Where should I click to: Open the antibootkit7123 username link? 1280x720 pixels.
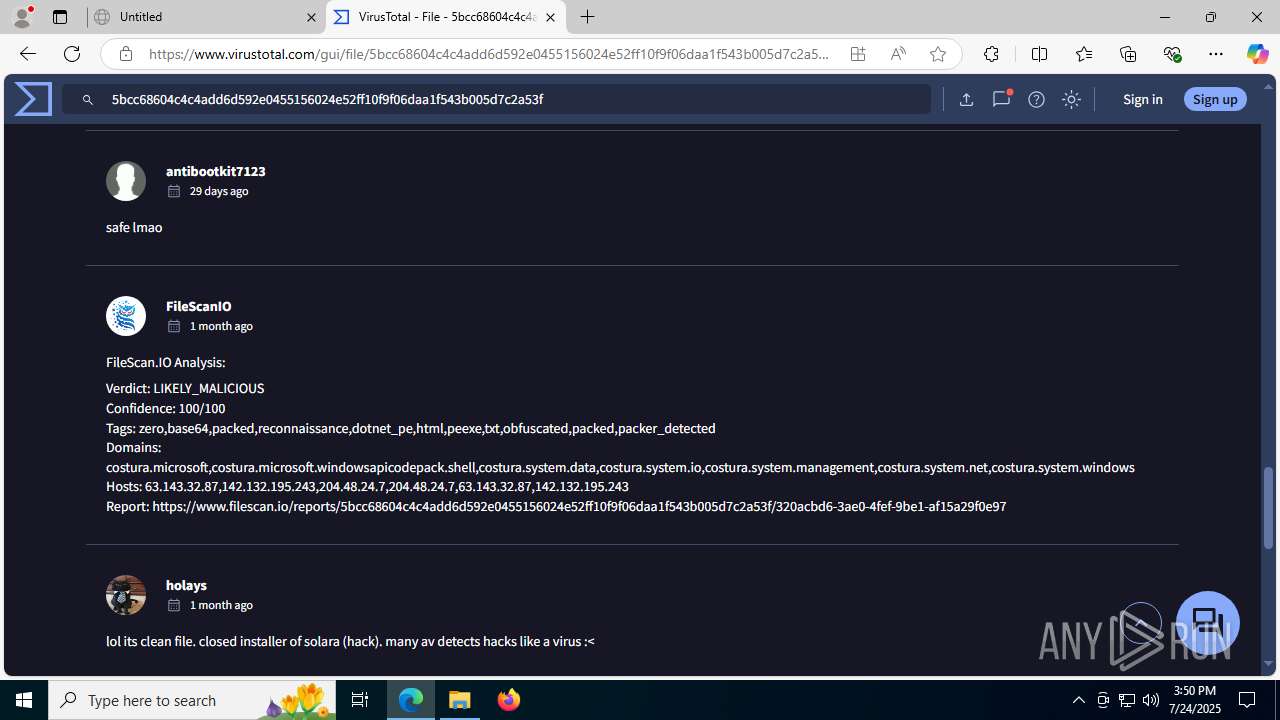(x=215, y=171)
